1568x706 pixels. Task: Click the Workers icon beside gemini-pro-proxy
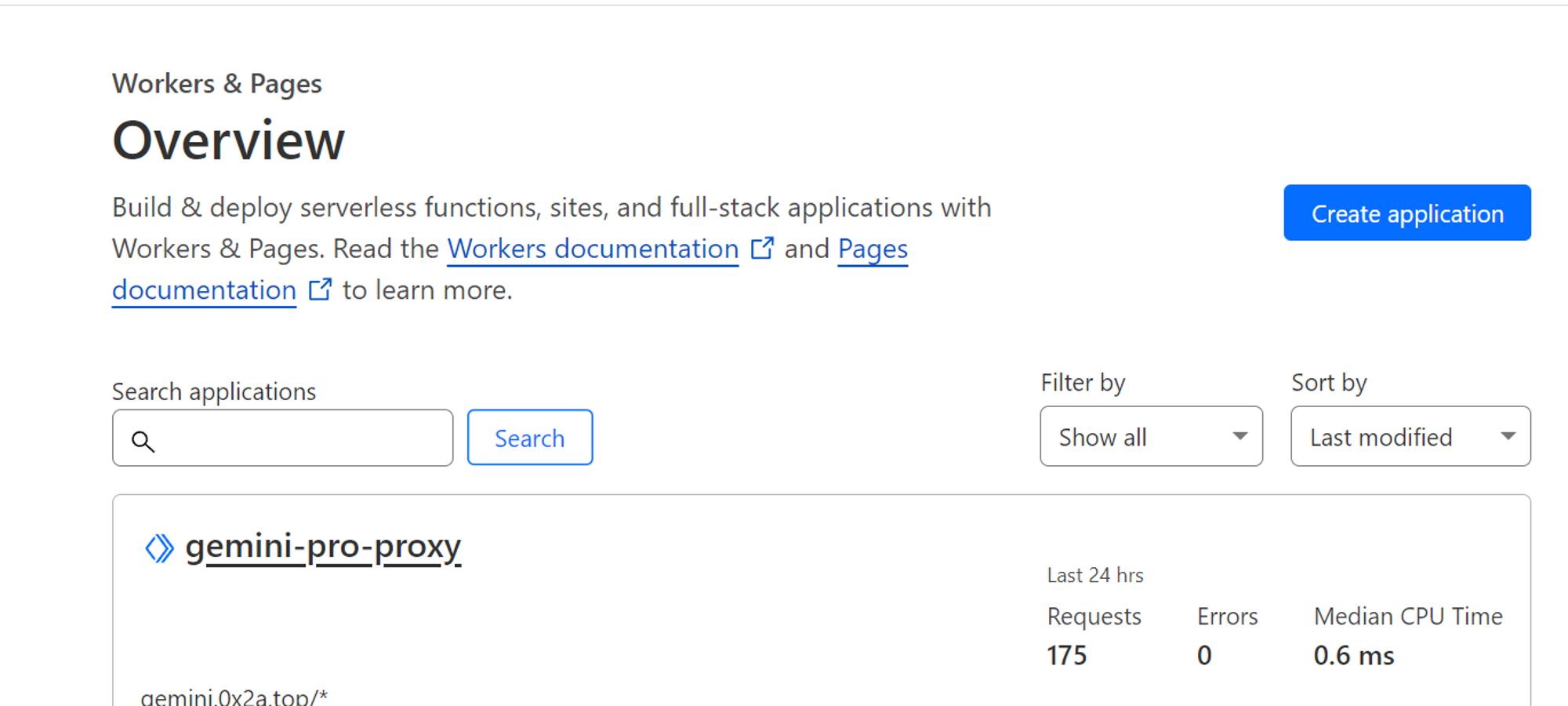click(159, 548)
